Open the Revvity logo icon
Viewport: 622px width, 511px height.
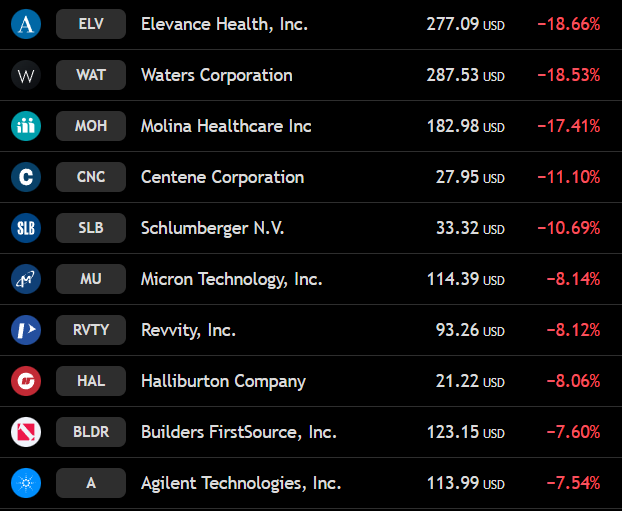26,330
